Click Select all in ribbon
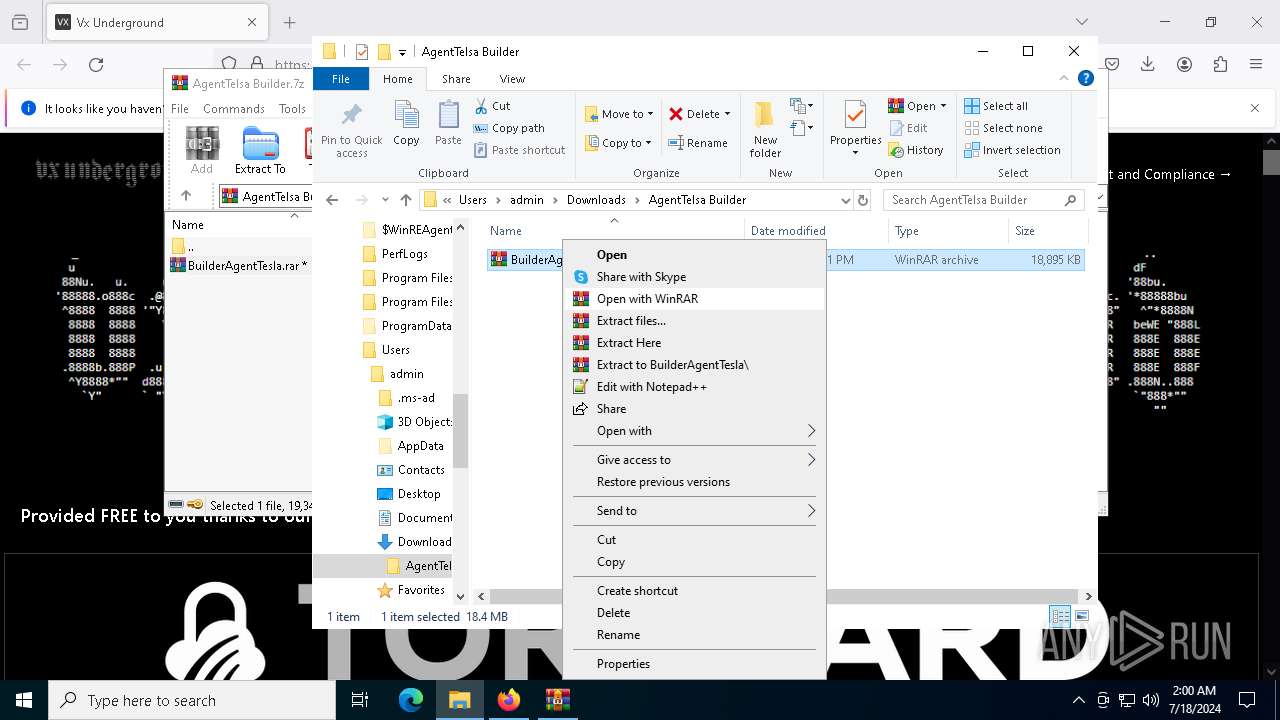 click(995, 106)
